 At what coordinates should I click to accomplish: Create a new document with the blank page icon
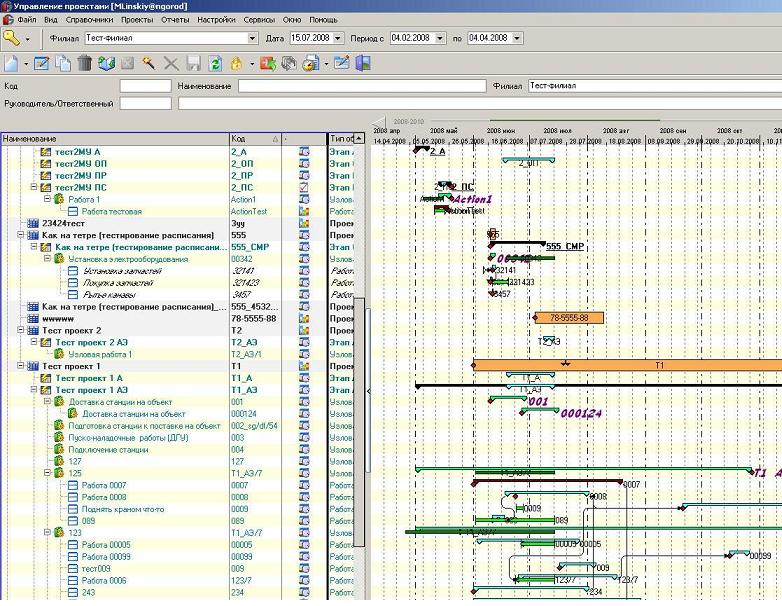11,63
